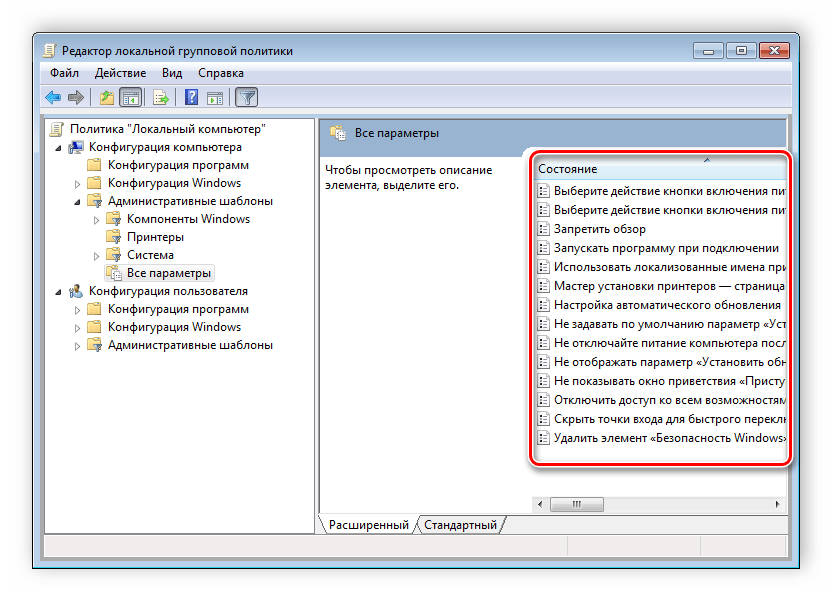Viewport: 832px width, 601px height.
Task: Click the Back arrow toolbar icon
Action: pyautogui.click(x=54, y=98)
